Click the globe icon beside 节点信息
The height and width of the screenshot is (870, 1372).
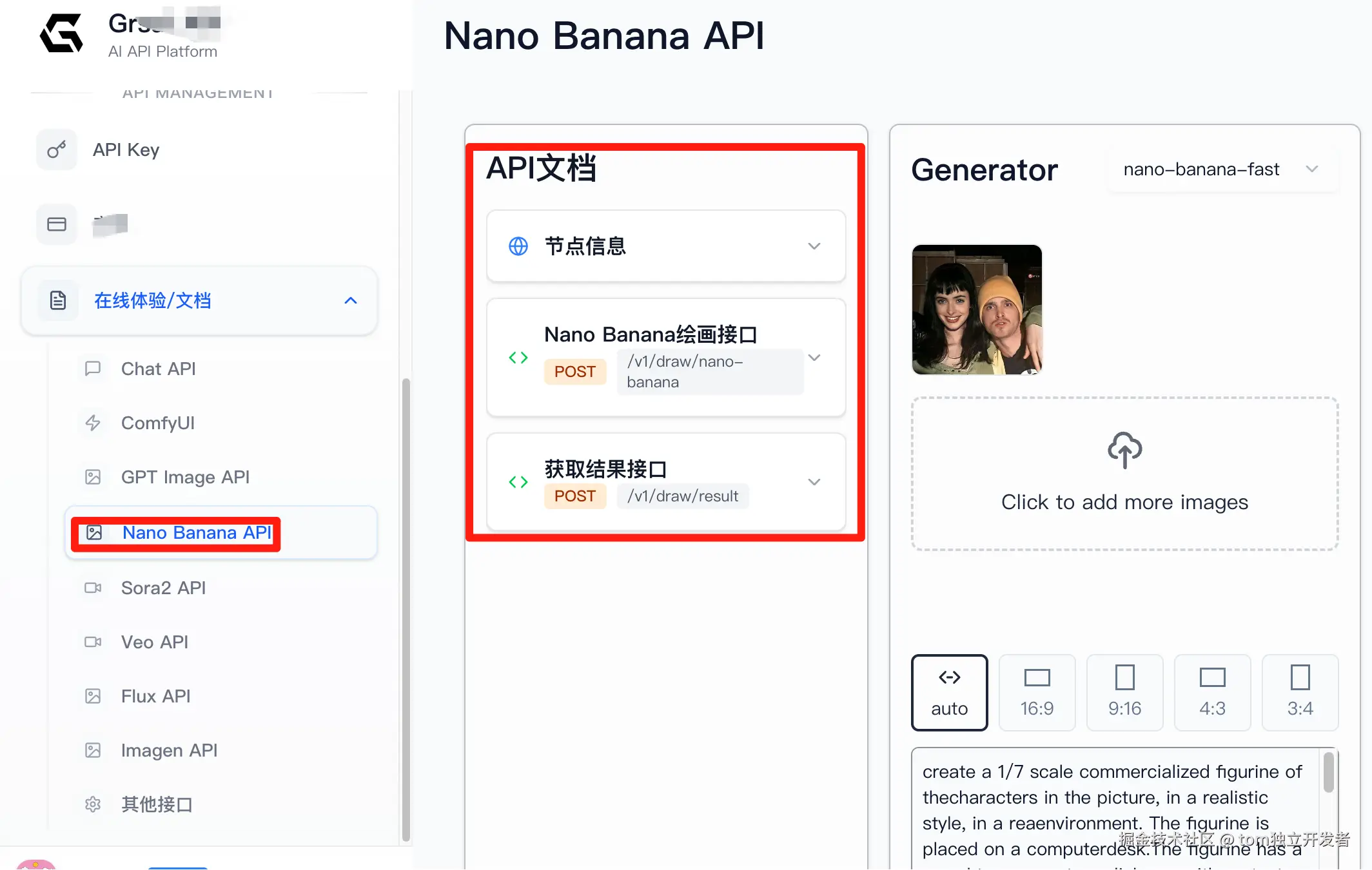tap(518, 246)
